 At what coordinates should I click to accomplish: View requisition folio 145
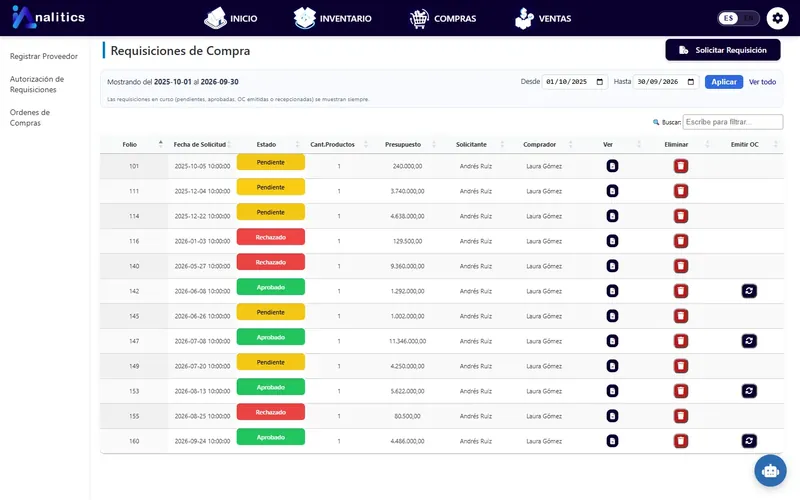tap(612, 316)
